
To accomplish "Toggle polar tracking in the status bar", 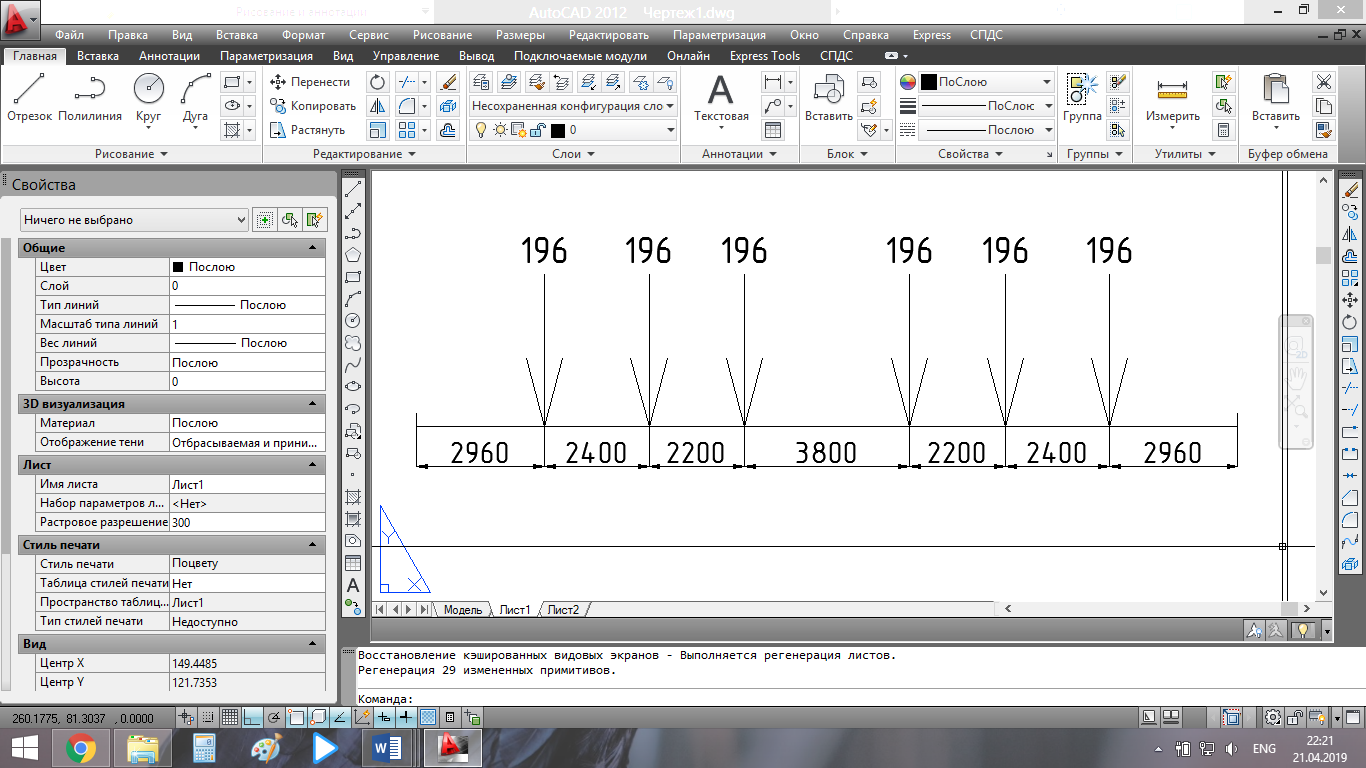I will tap(274, 717).
